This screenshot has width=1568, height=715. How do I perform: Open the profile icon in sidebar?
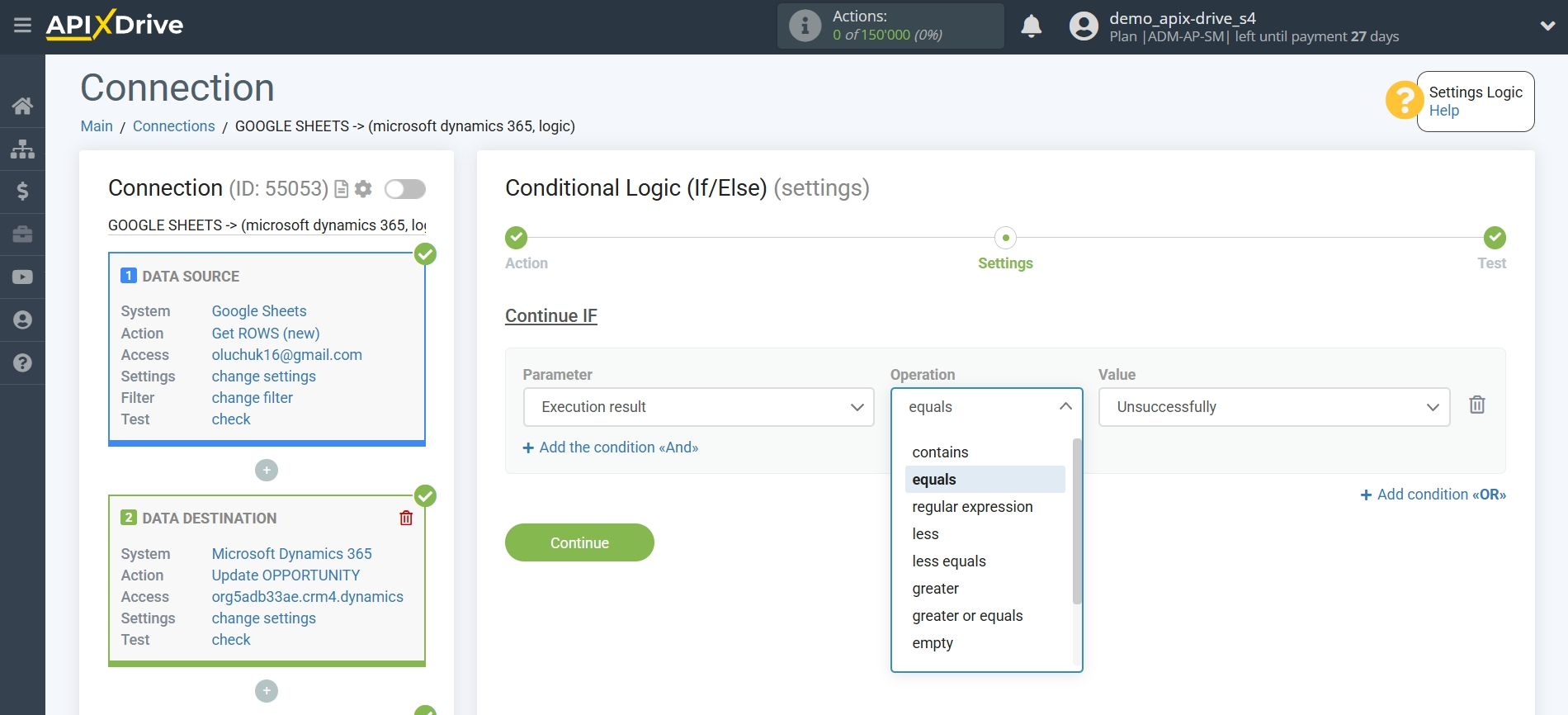click(22, 320)
